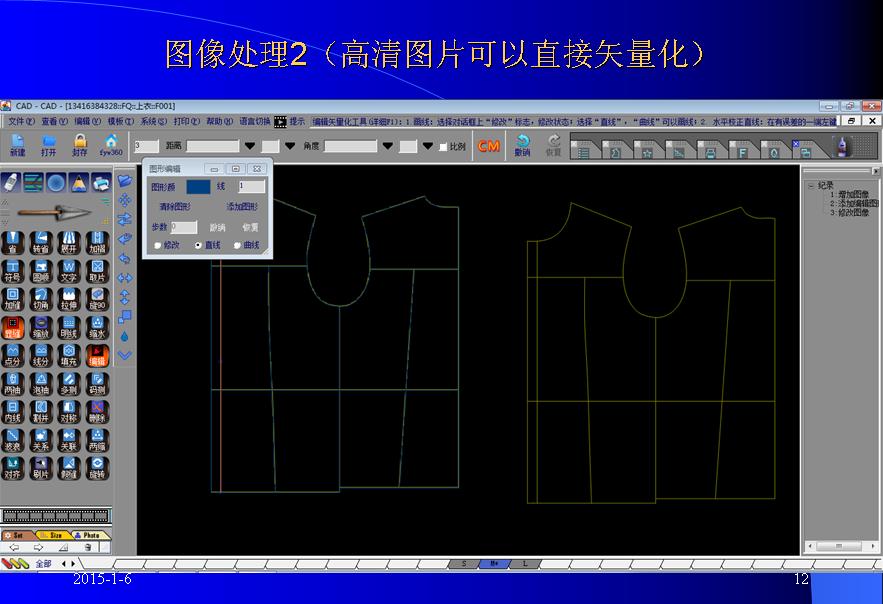Image resolution: width=883 pixels, height=604 pixels.
Task: Select the 对齐 align tool
Action: coord(12,468)
